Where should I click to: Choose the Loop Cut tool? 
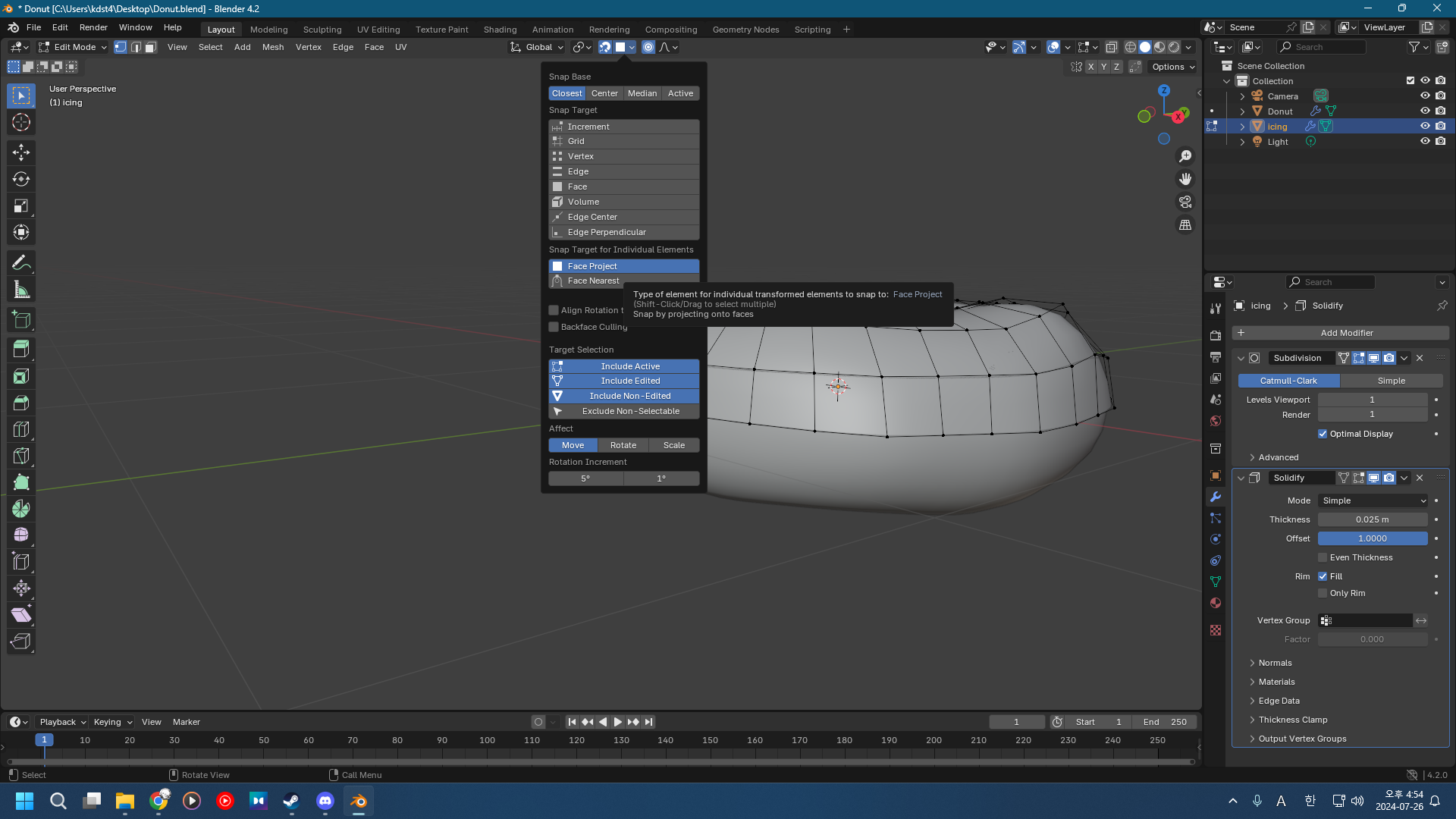[20, 429]
